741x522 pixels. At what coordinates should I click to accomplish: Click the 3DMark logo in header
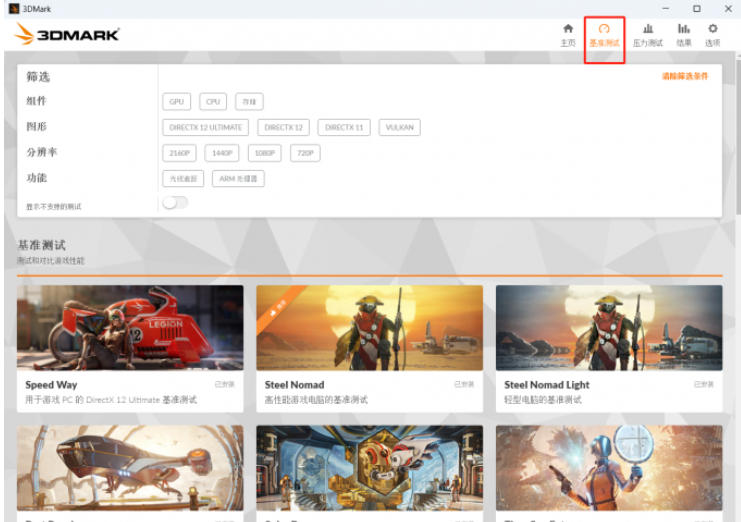point(68,34)
